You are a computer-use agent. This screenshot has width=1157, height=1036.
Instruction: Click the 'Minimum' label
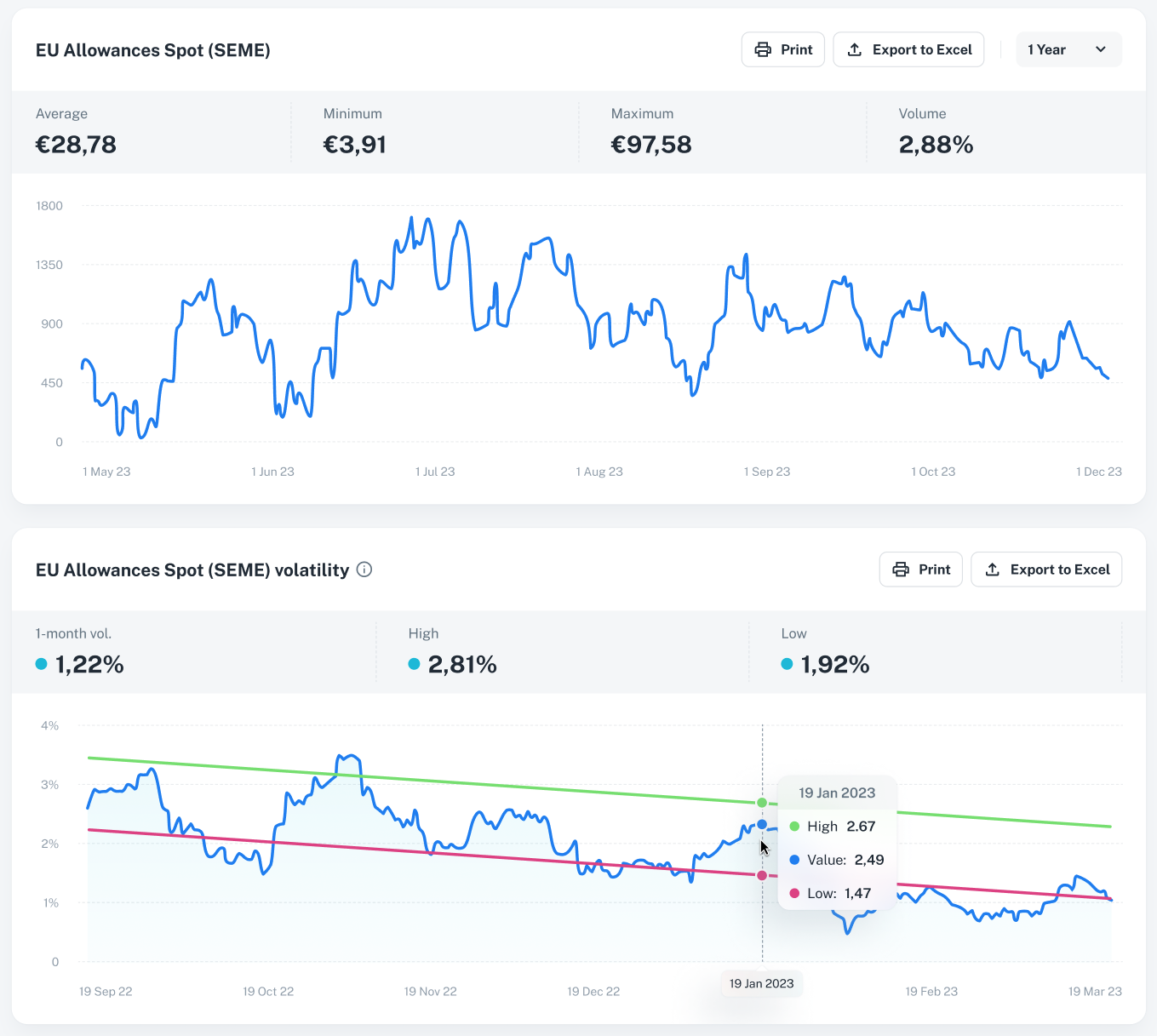click(352, 113)
